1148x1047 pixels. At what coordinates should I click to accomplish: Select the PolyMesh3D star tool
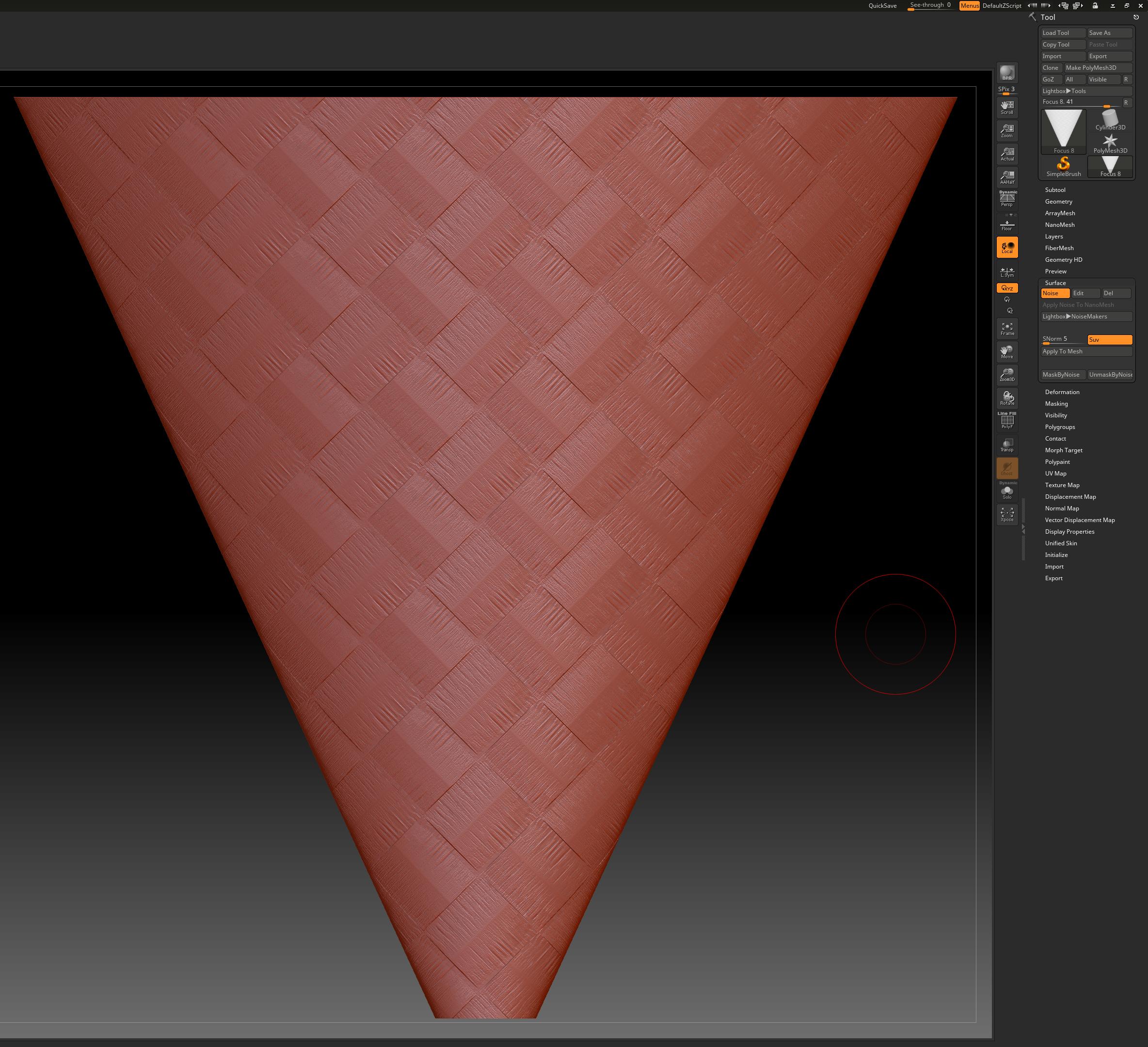1110,143
